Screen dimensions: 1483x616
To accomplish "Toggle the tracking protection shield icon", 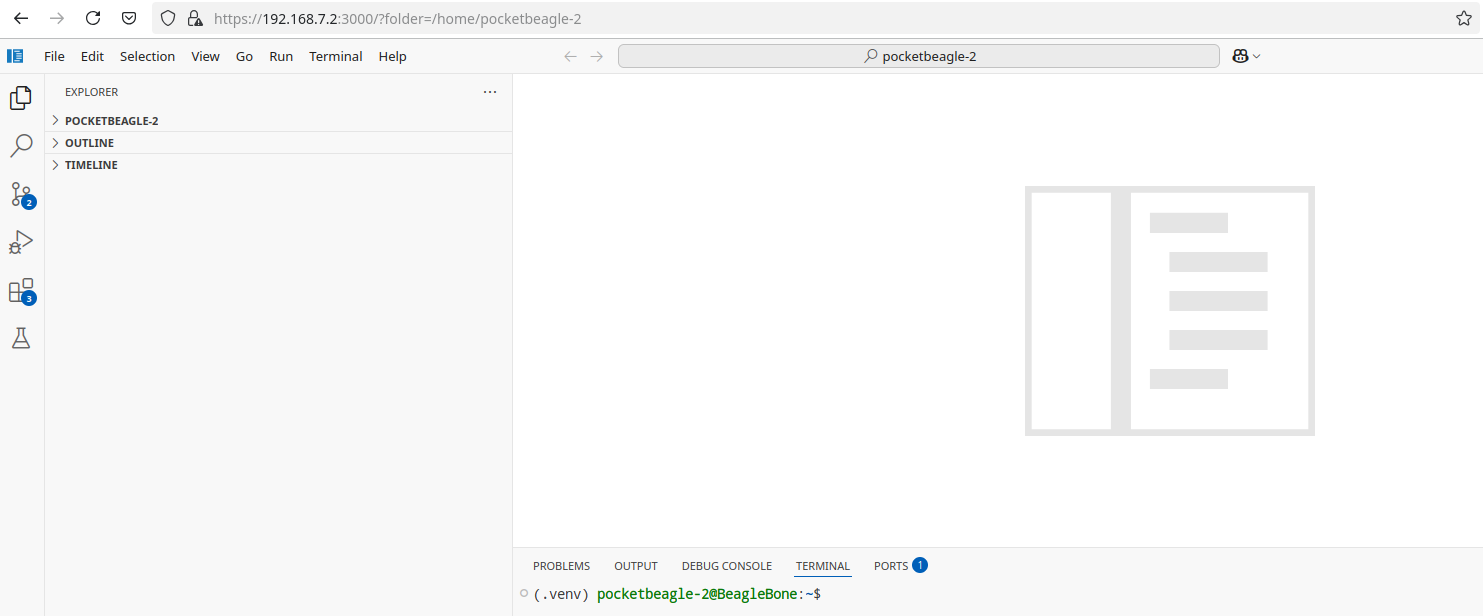I will [166, 18].
